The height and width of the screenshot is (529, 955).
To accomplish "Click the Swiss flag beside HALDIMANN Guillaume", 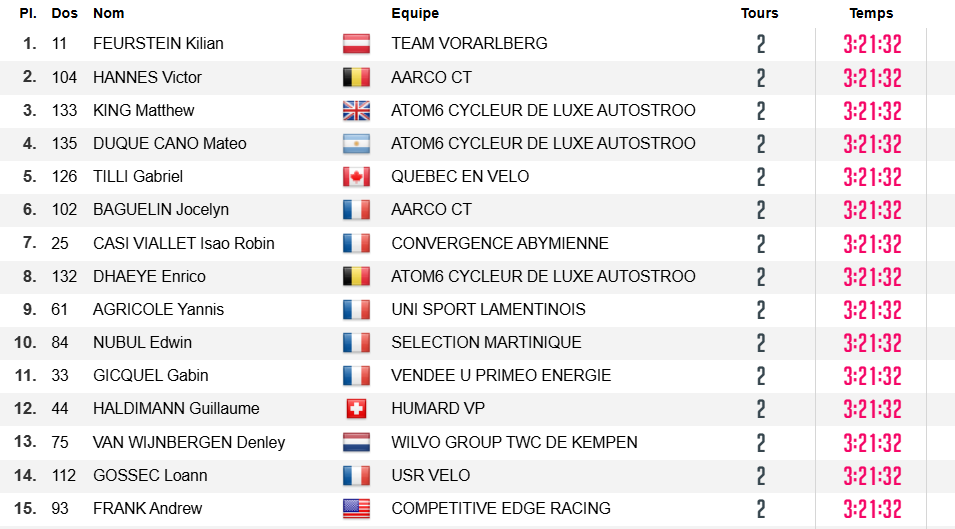I will [356, 408].
